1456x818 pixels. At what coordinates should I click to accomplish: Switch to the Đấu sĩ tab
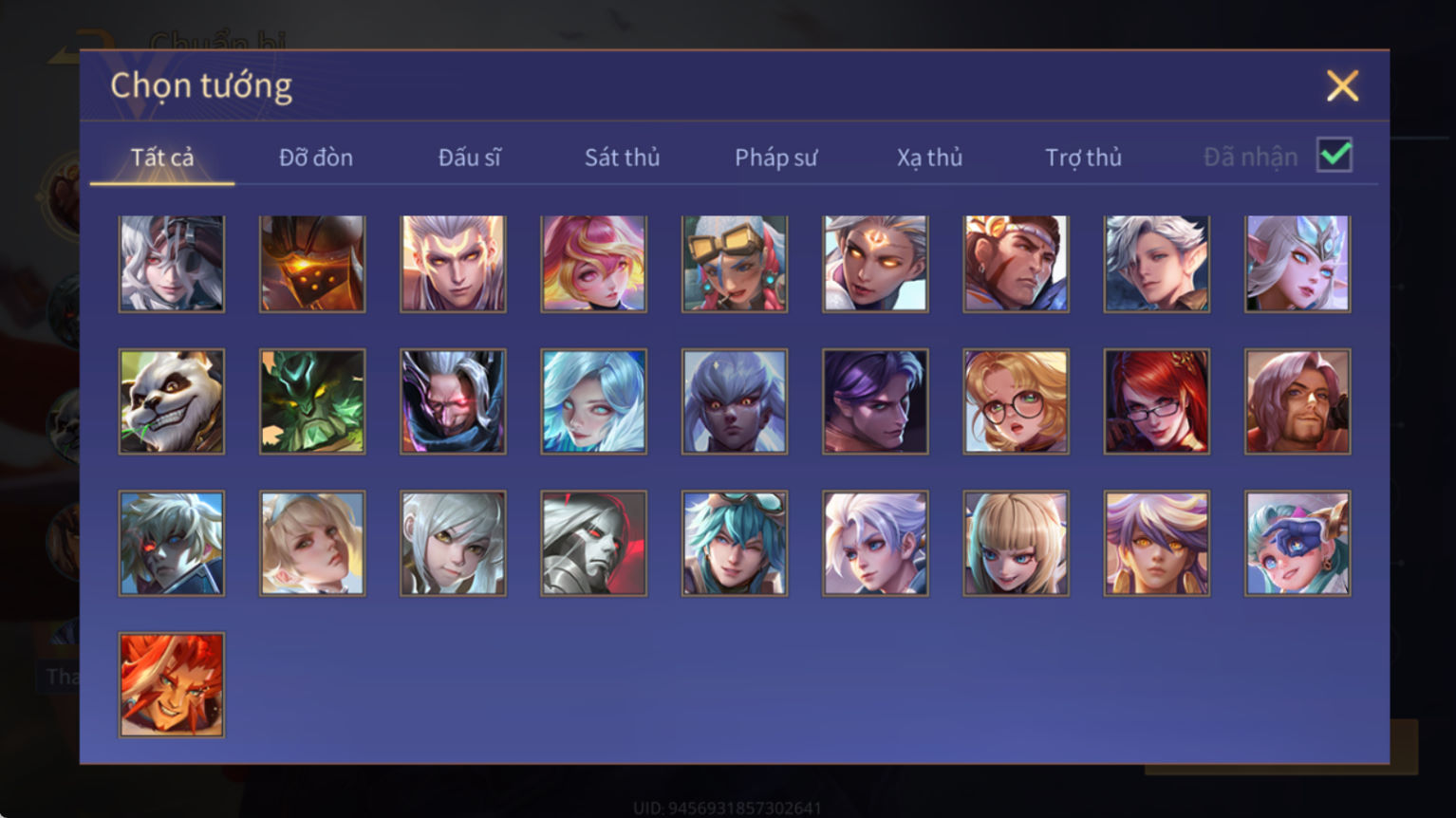(469, 158)
